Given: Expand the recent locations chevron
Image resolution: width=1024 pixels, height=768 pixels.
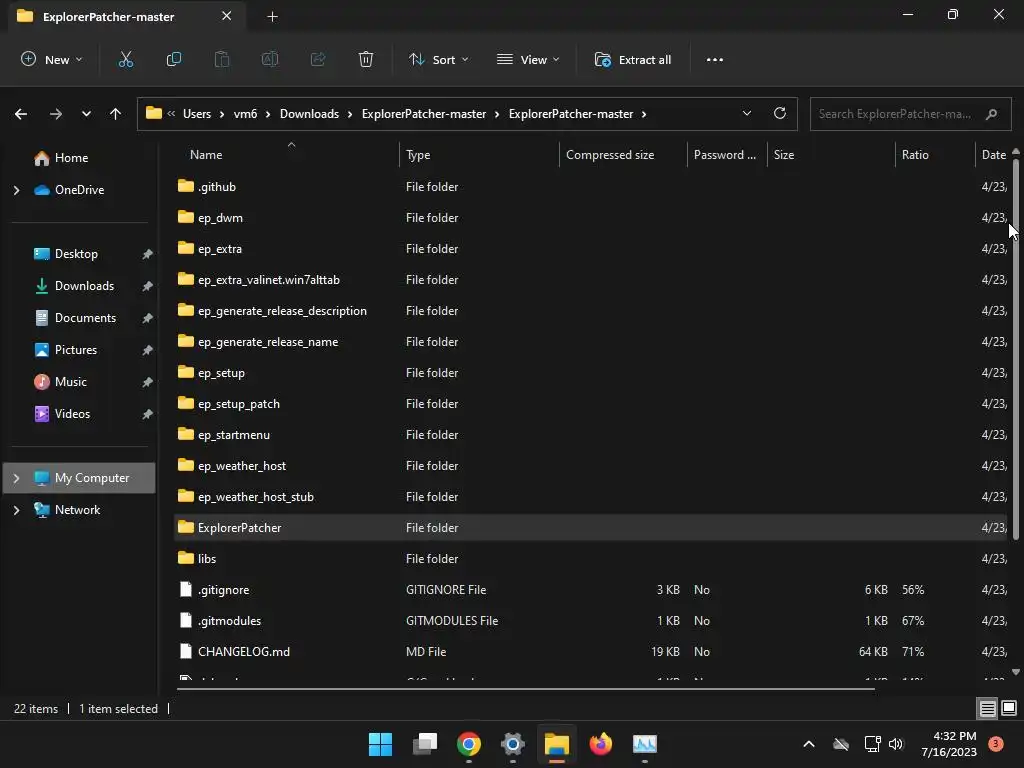Looking at the screenshot, I should tap(86, 114).
